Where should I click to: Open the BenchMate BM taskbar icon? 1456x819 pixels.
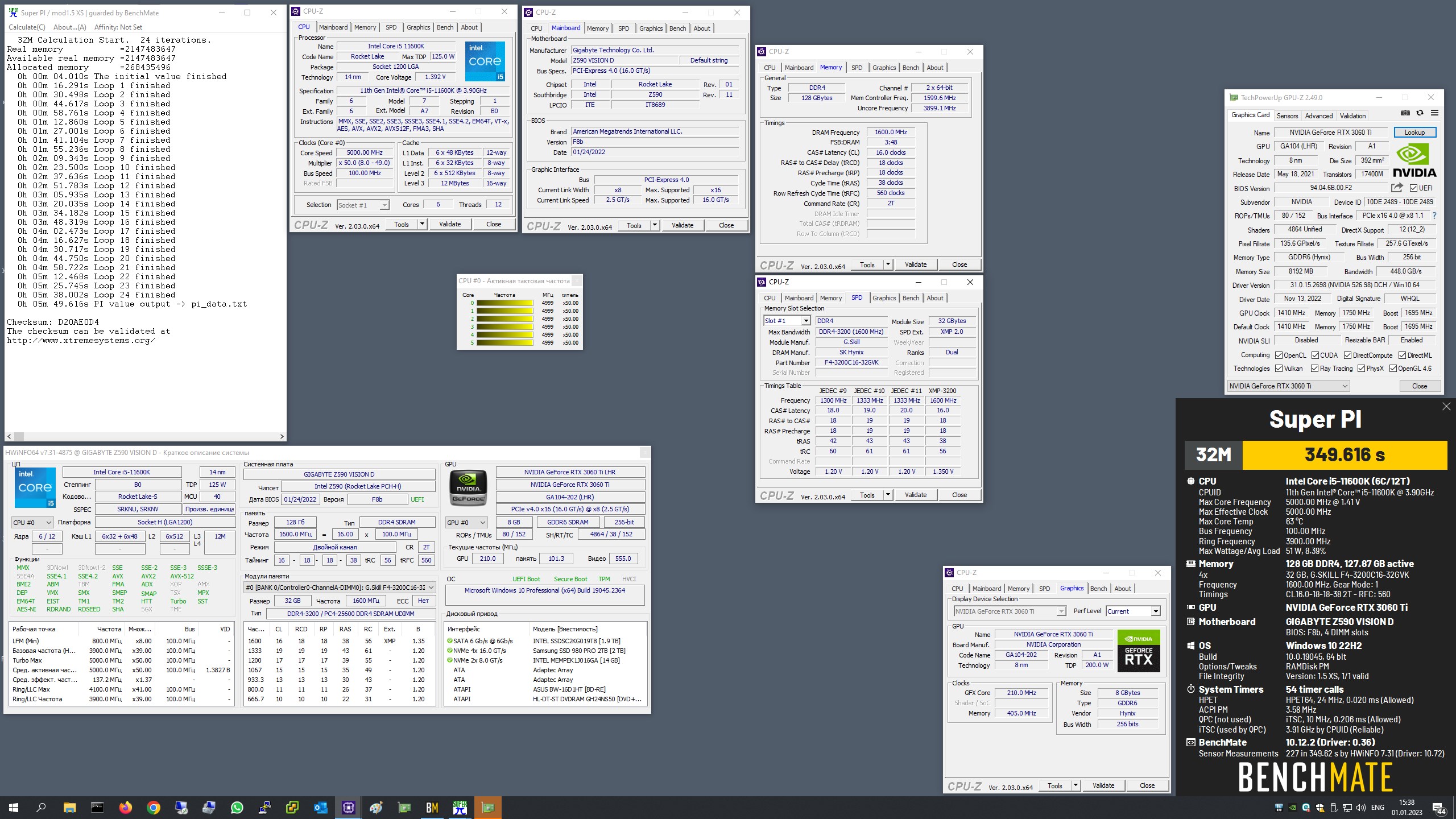432,807
